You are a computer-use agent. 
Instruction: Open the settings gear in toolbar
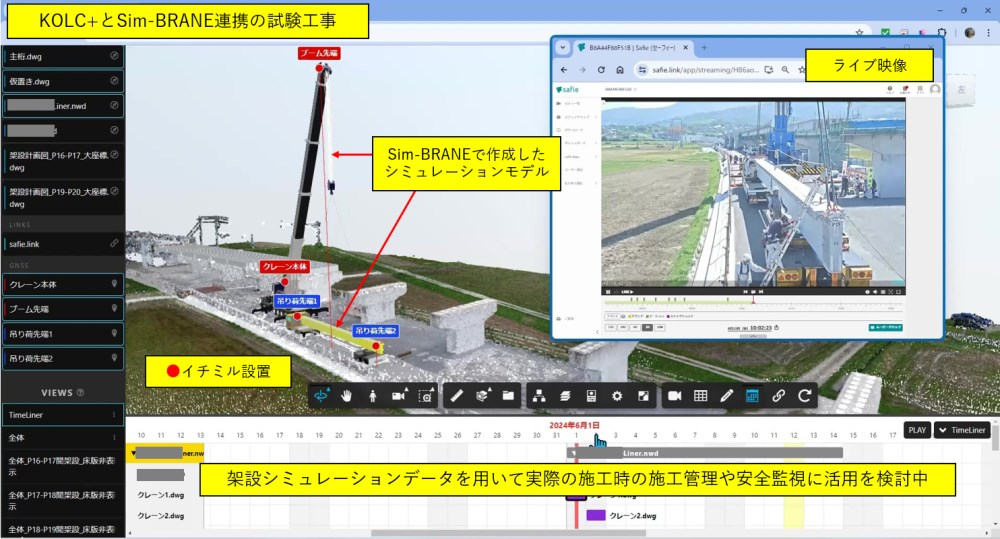(617, 396)
